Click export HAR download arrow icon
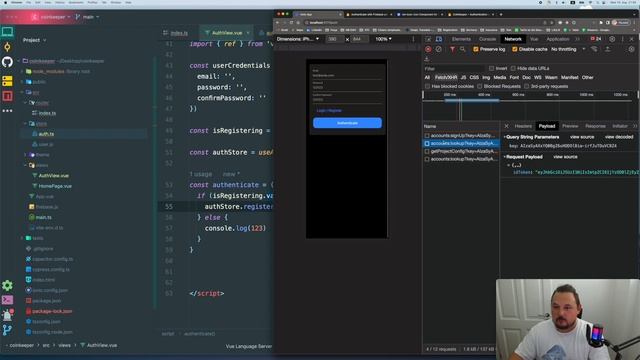 click(427, 59)
